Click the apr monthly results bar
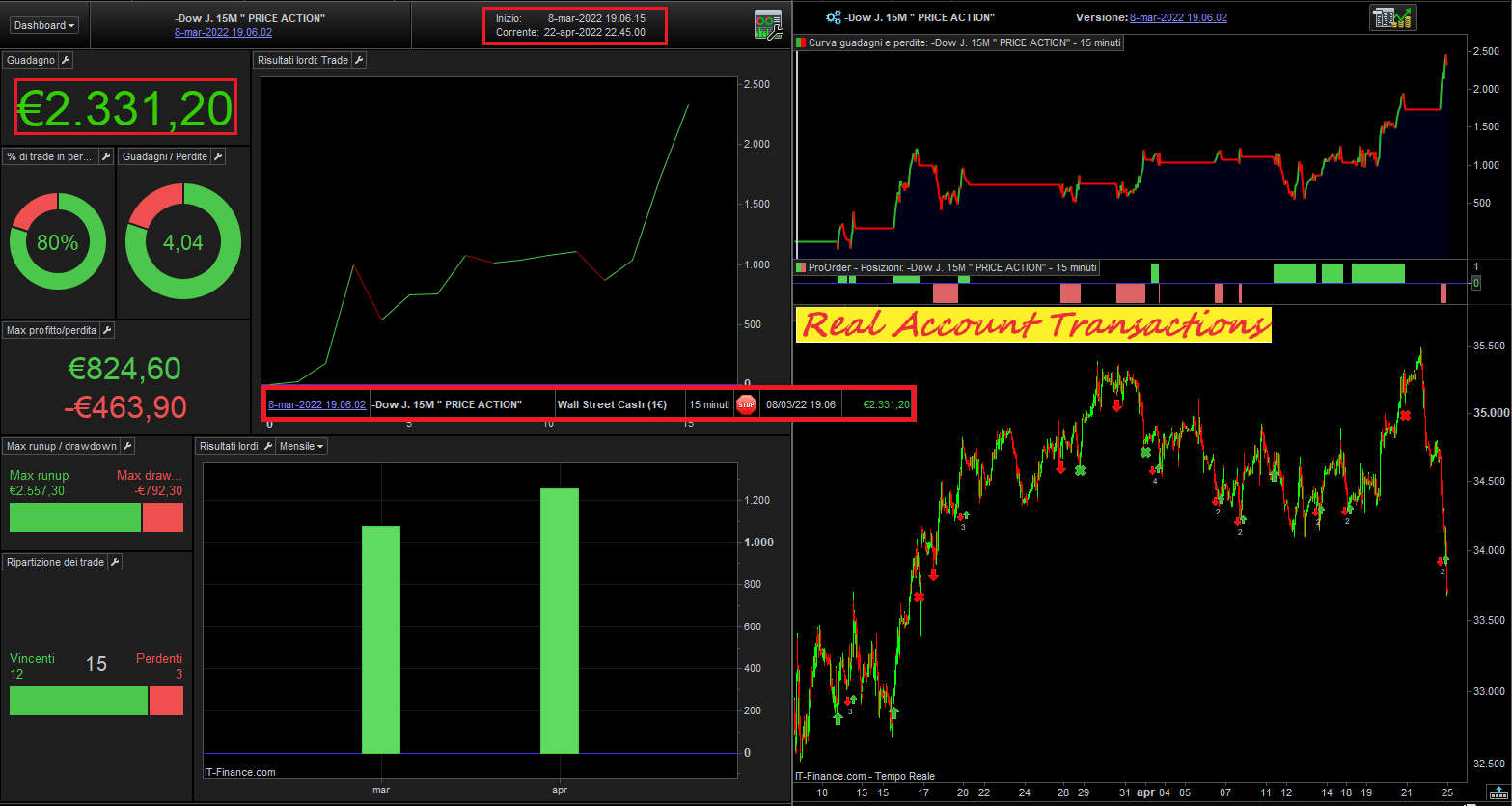 point(560,621)
